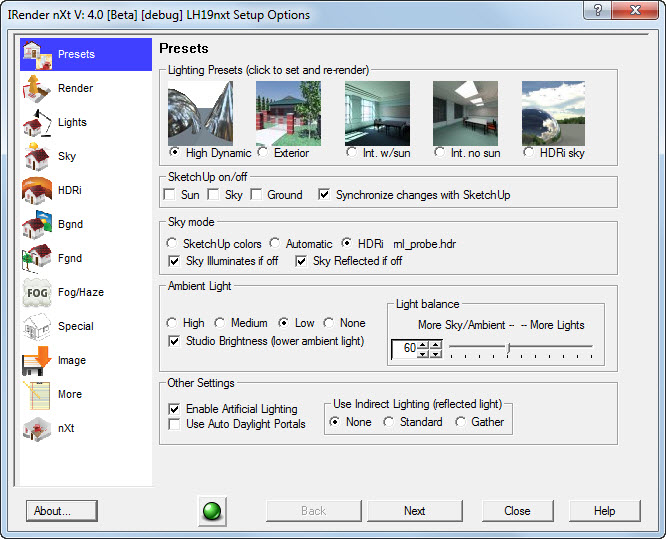Image resolution: width=666 pixels, height=539 pixels.
Task: Open the About dialog
Action: [x=62, y=511]
